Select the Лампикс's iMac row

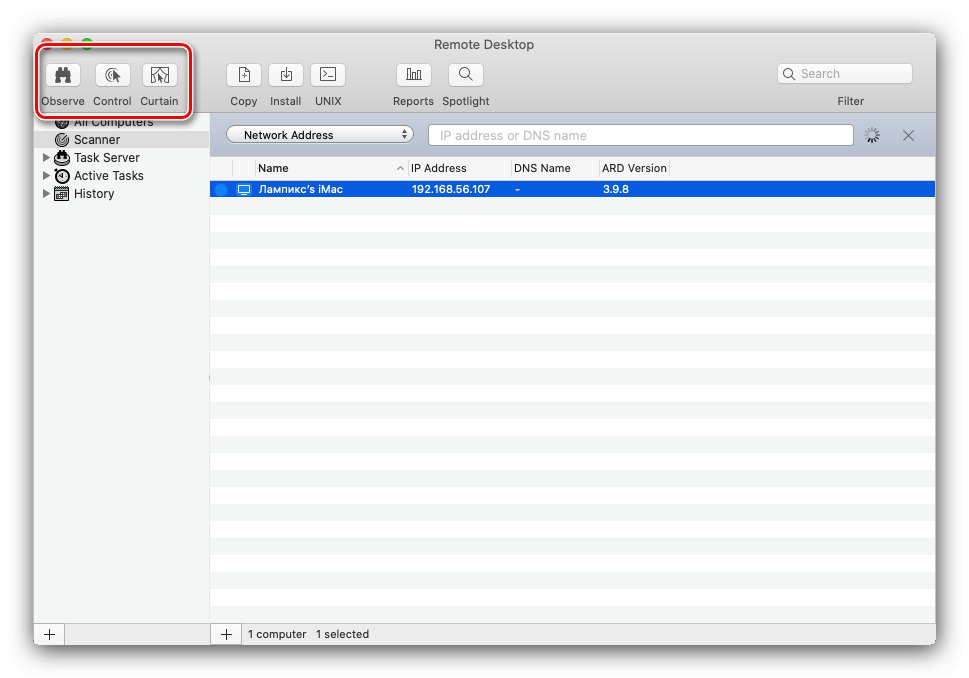click(572, 189)
